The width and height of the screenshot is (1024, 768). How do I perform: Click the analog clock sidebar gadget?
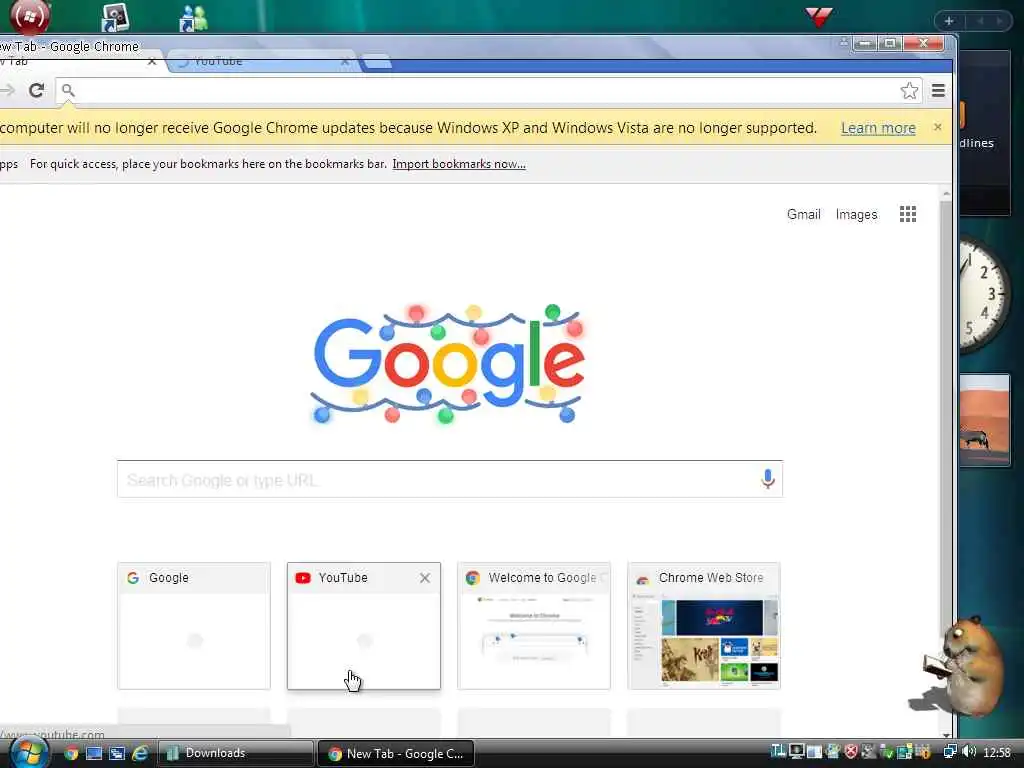point(984,294)
